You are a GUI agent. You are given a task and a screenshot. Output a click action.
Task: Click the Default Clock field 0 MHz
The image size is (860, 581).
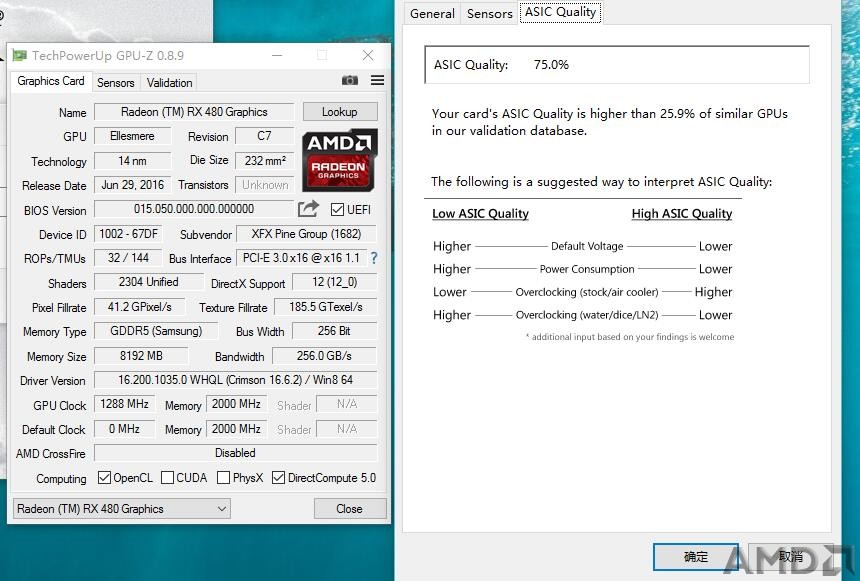[125, 428]
